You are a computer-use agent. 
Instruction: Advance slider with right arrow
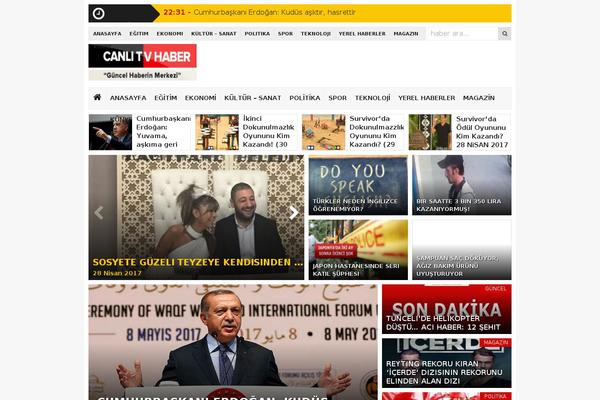(293, 213)
